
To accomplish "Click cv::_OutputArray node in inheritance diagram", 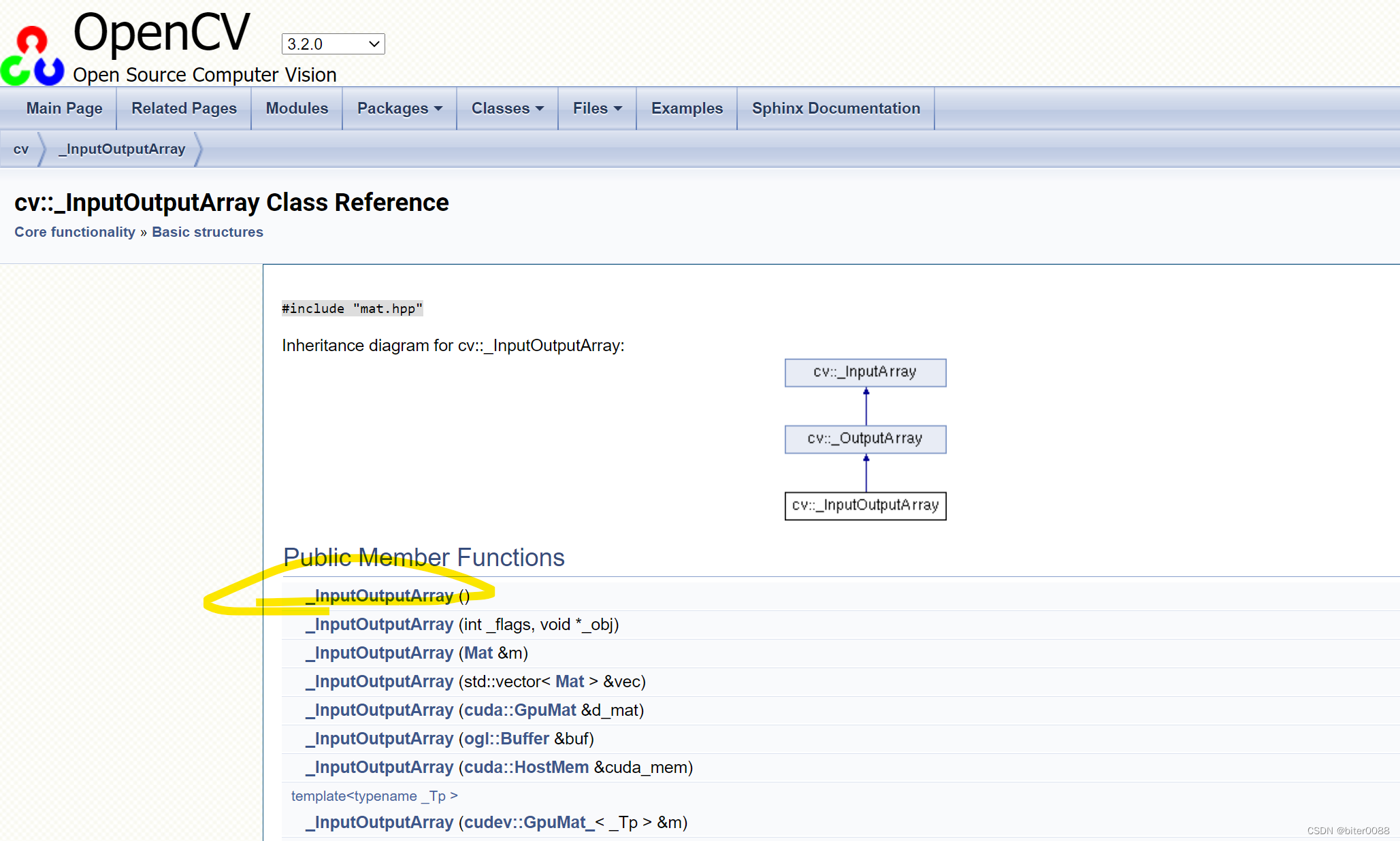I will (865, 439).
